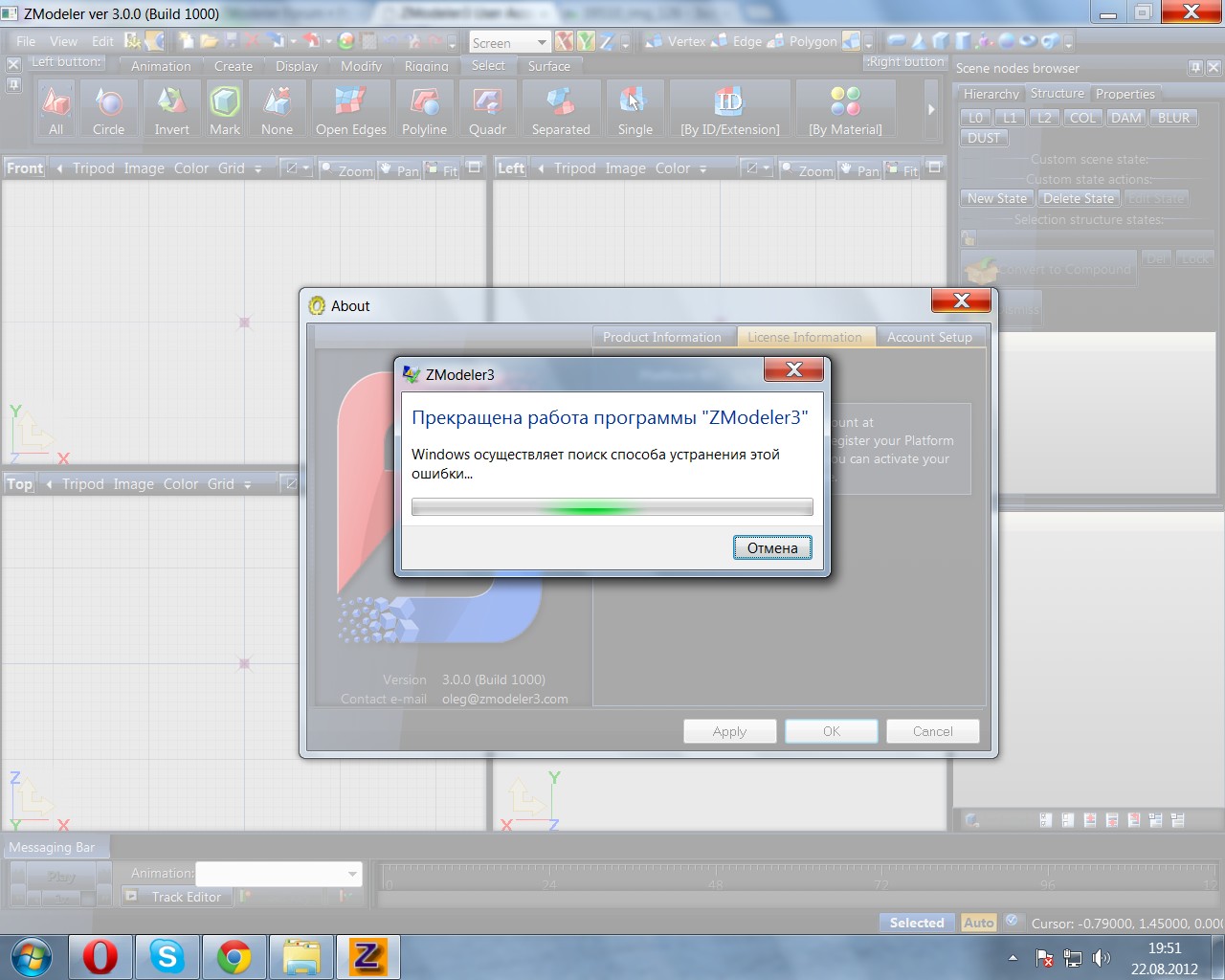
Task: Open the Track Editor
Action: point(175,897)
